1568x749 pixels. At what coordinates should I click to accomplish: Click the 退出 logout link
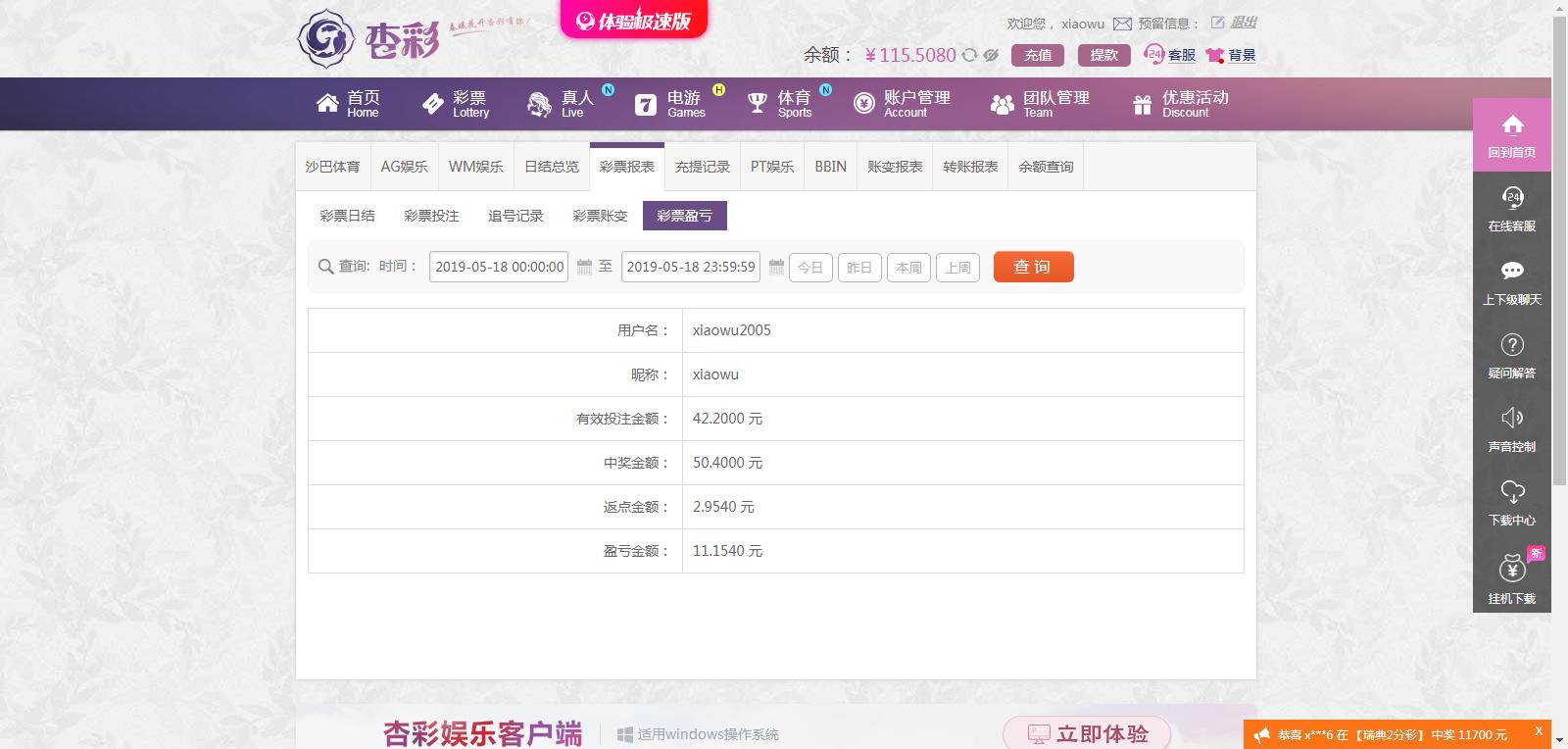(x=1244, y=23)
